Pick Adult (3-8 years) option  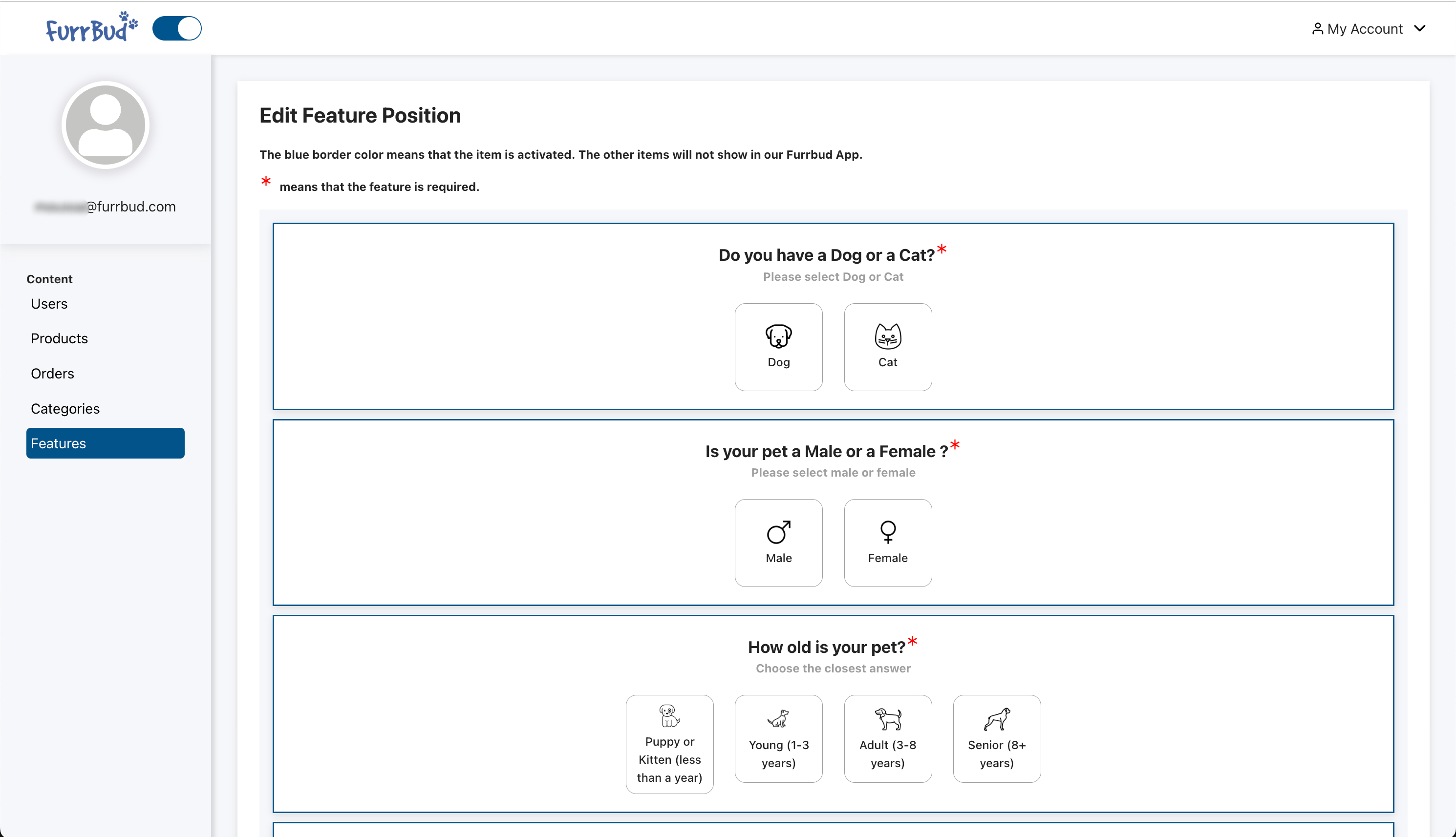coord(887,738)
